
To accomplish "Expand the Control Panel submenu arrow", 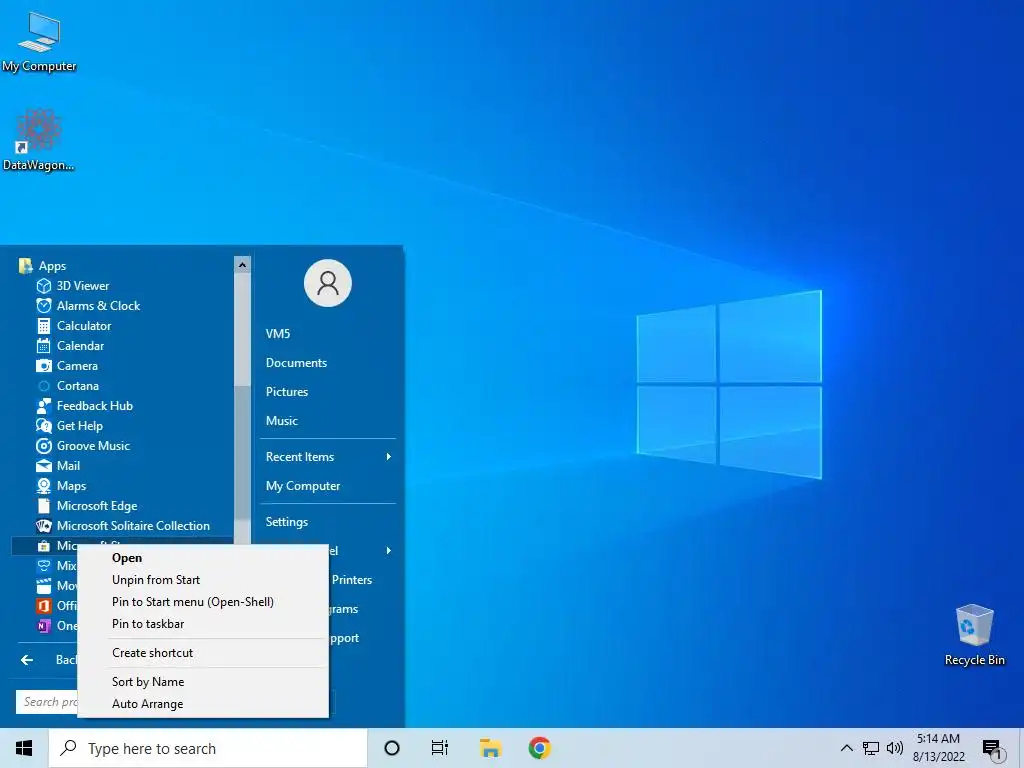I will [x=389, y=551].
